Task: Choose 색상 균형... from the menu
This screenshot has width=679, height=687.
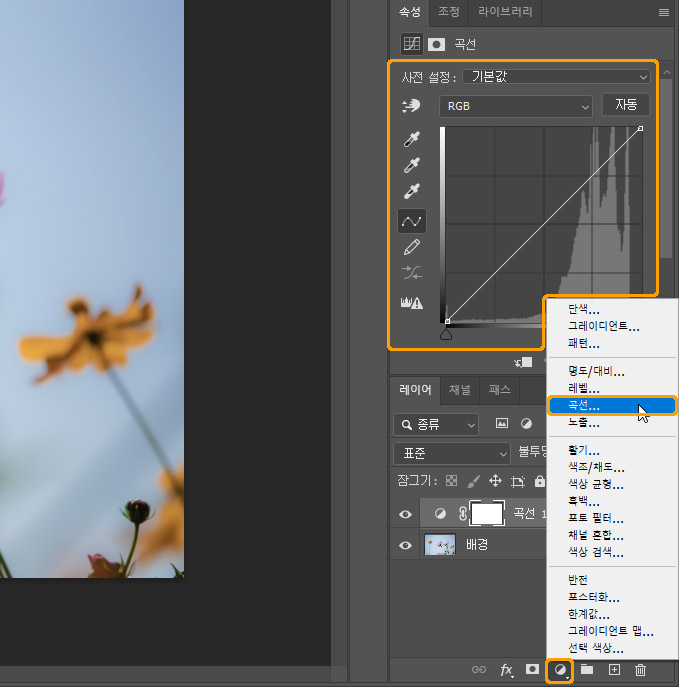Action: pos(612,485)
